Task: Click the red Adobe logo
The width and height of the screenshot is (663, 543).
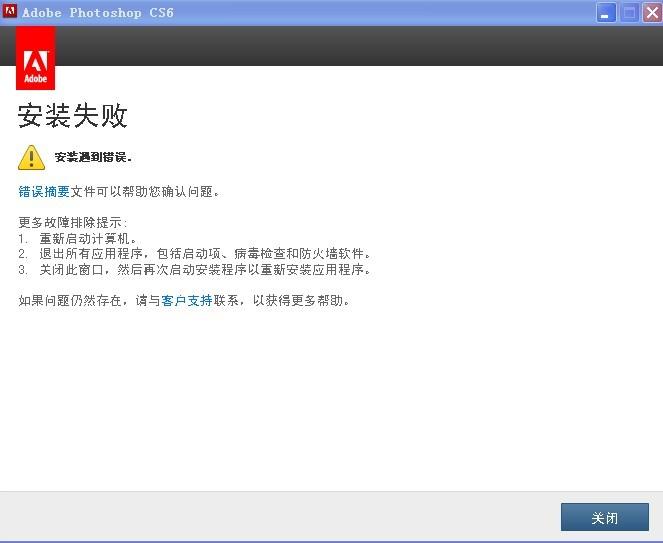Action: tap(36, 58)
